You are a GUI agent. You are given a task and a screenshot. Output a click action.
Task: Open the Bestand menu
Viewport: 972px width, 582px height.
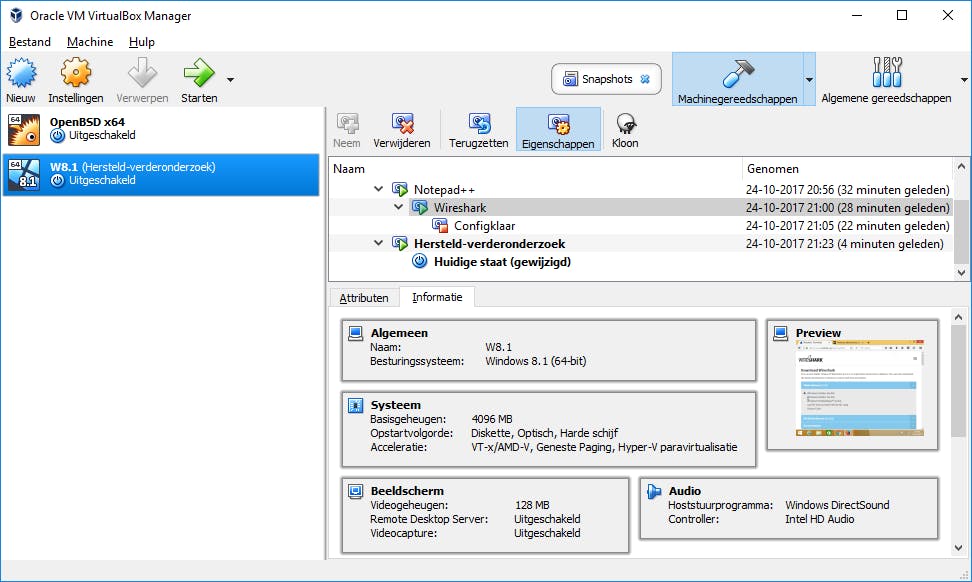pos(30,42)
